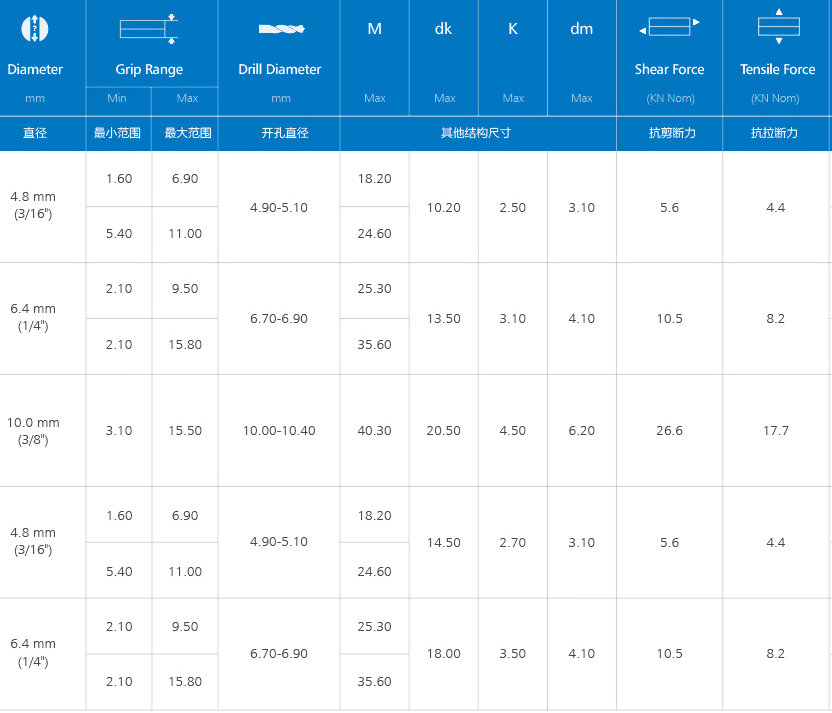This screenshot has height=713, width=832.
Task: Click the drill bit icon
Action: pos(279,29)
